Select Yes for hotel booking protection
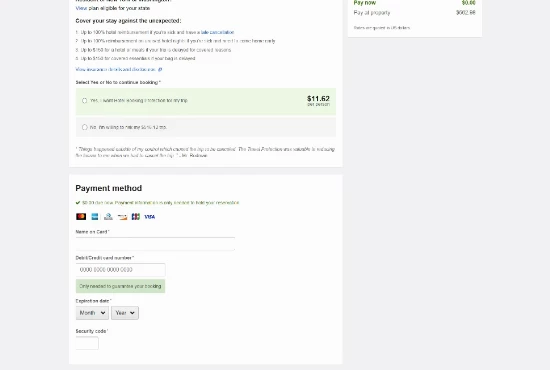This screenshot has height=370, width=550. click(85, 101)
